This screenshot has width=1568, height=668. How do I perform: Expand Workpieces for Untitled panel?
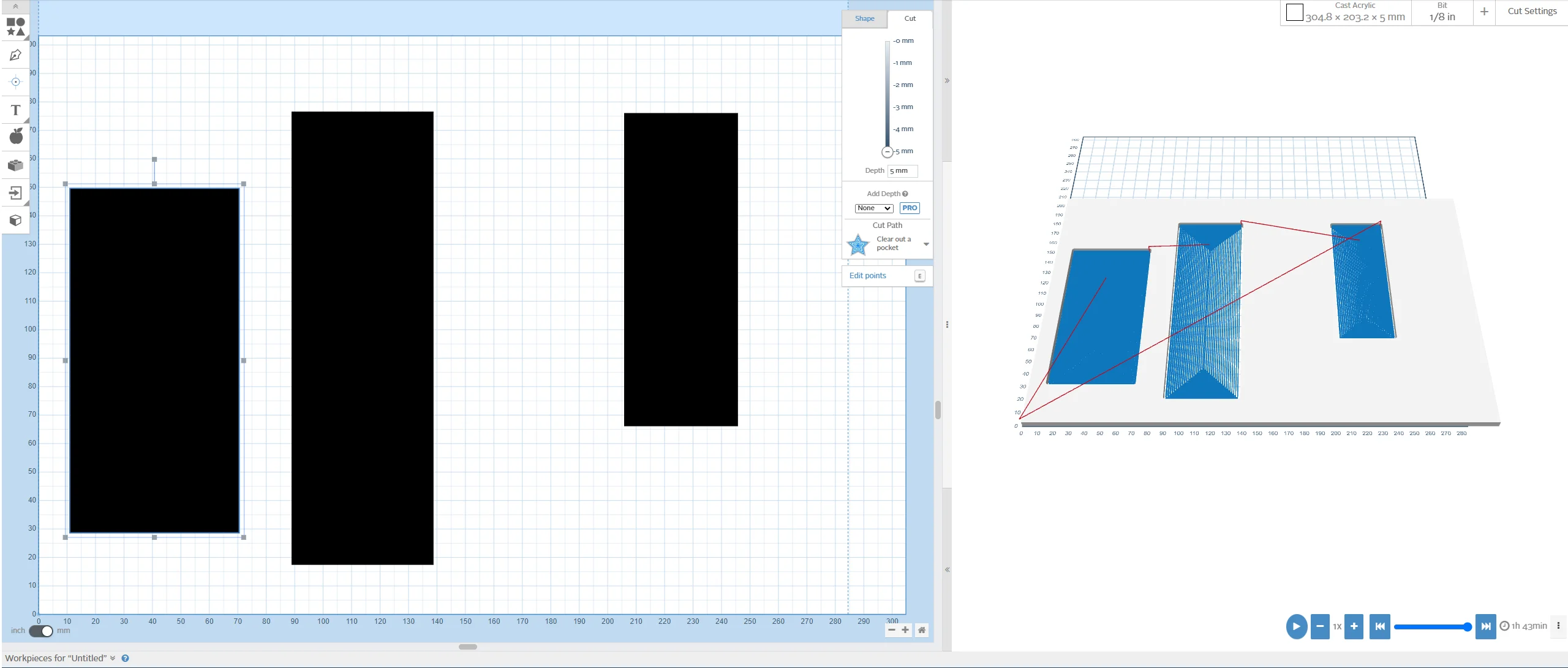coord(60,658)
